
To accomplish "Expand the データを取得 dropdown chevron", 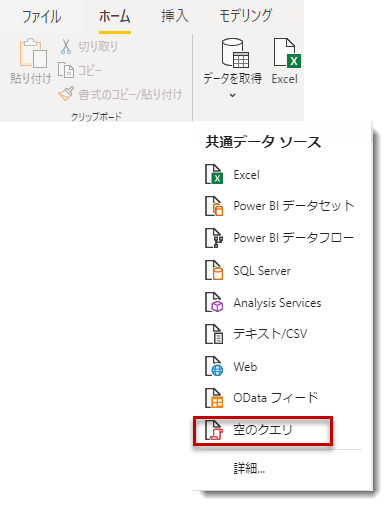I will [x=232, y=95].
